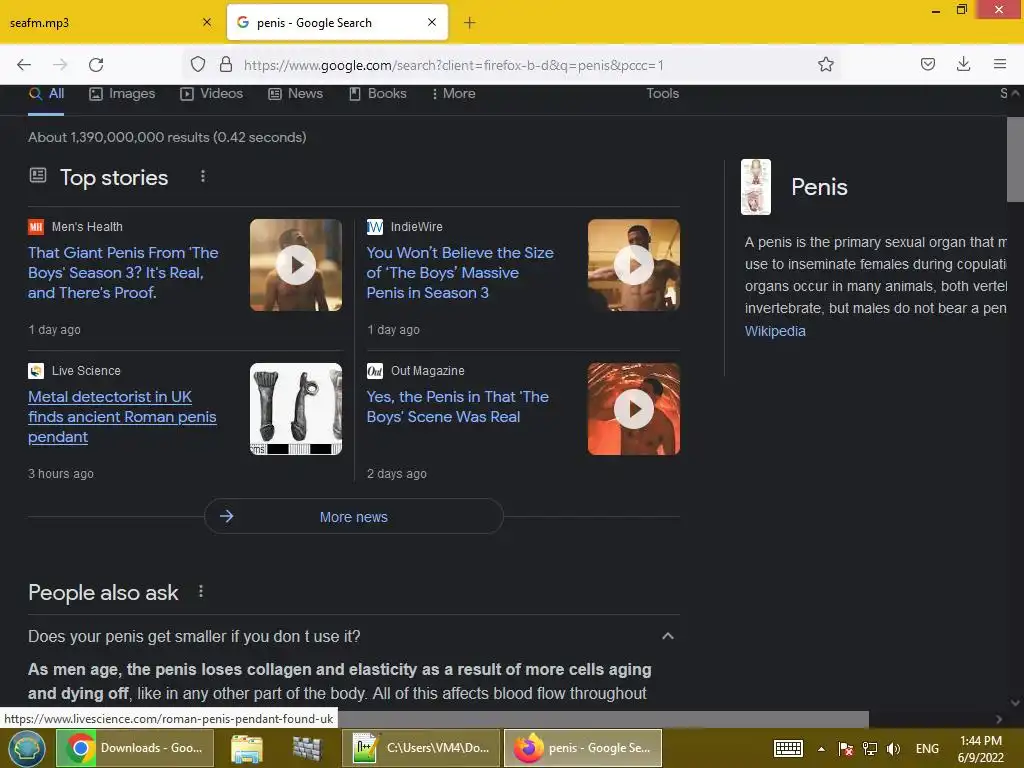The width and height of the screenshot is (1024, 768).
Task: Open the brick wall taskbar application
Action: [x=307, y=749]
